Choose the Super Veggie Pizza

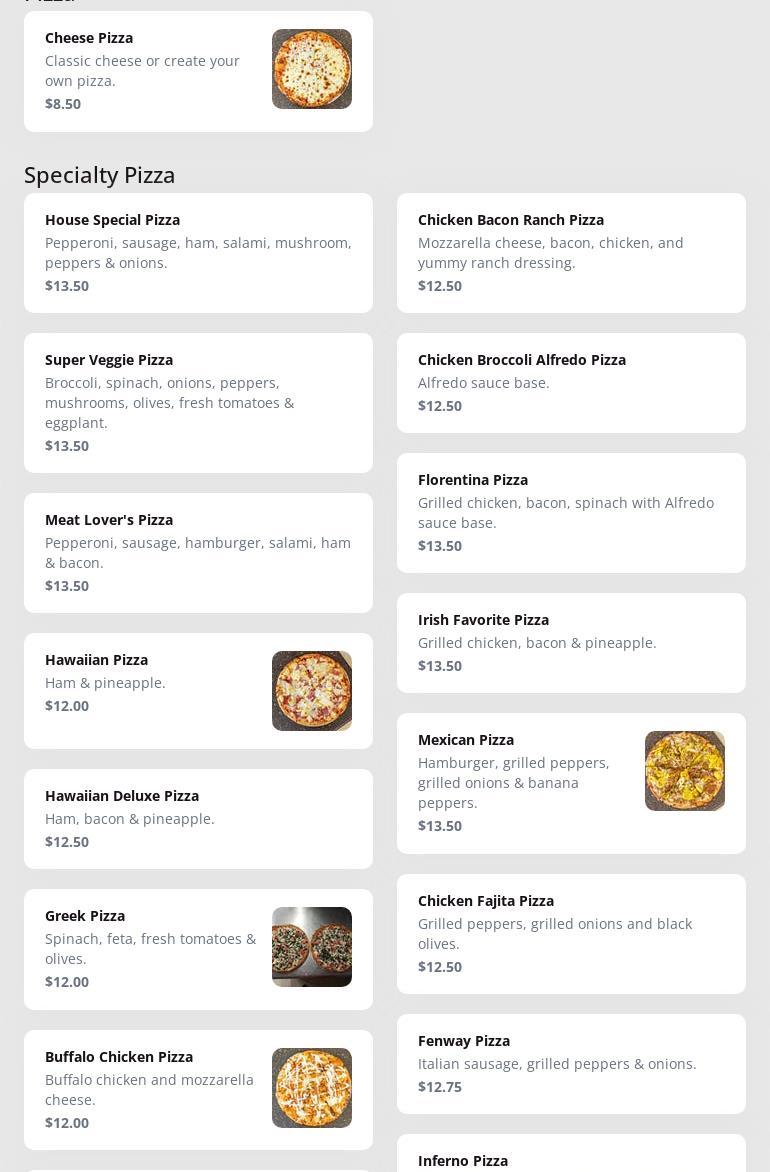coord(198,403)
